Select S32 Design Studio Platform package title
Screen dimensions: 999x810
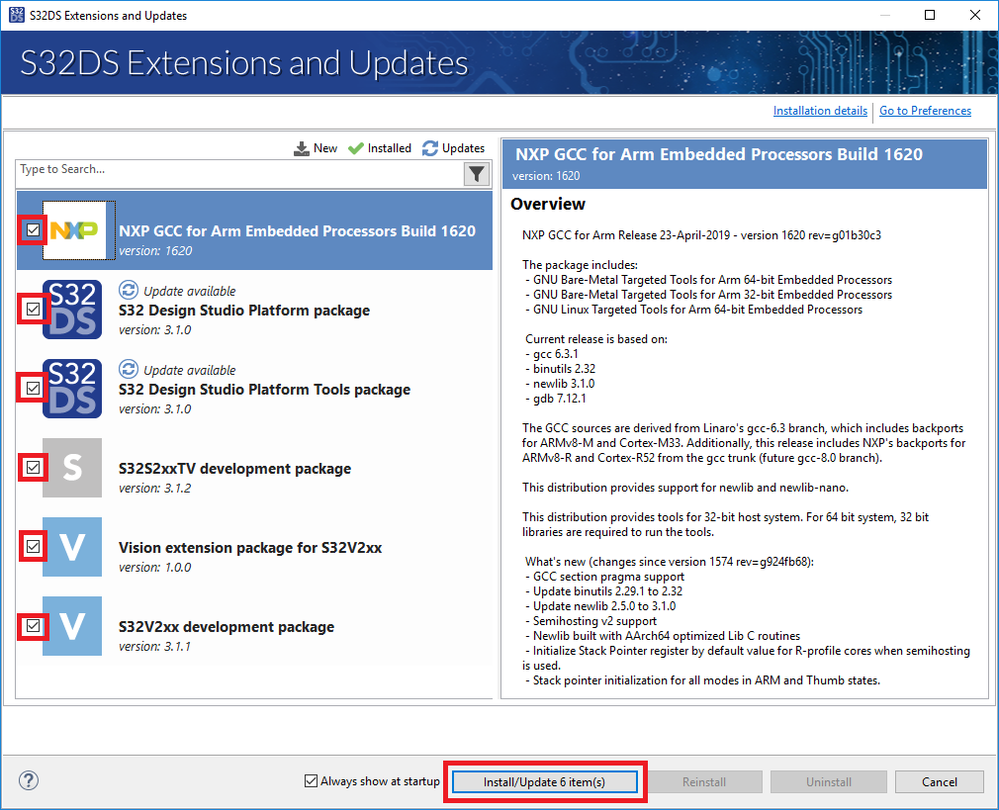click(244, 310)
